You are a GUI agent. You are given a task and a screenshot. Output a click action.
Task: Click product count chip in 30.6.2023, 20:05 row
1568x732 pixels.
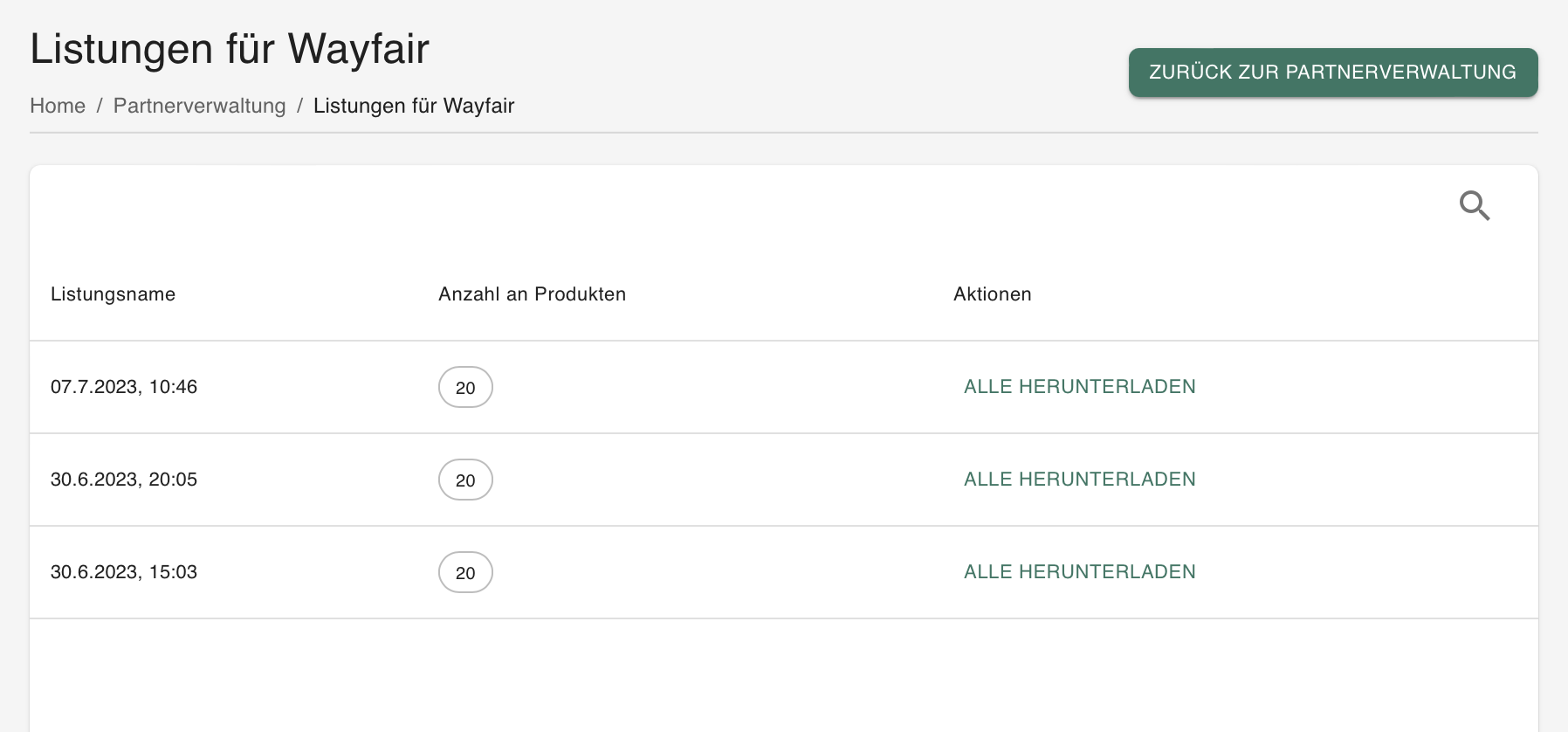click(x=465, y=480)
